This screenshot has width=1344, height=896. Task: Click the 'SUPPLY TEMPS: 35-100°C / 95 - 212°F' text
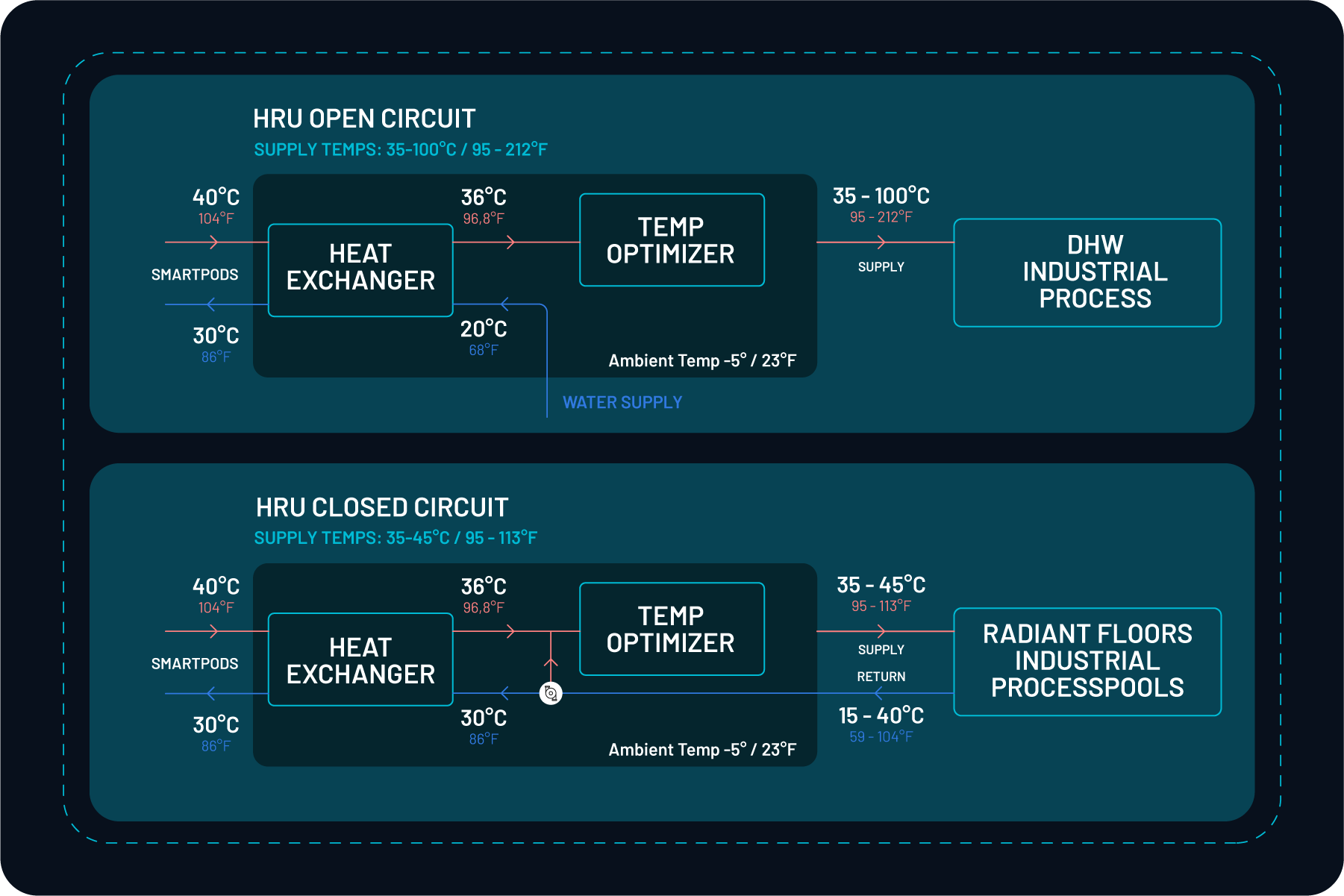(401, 149)
